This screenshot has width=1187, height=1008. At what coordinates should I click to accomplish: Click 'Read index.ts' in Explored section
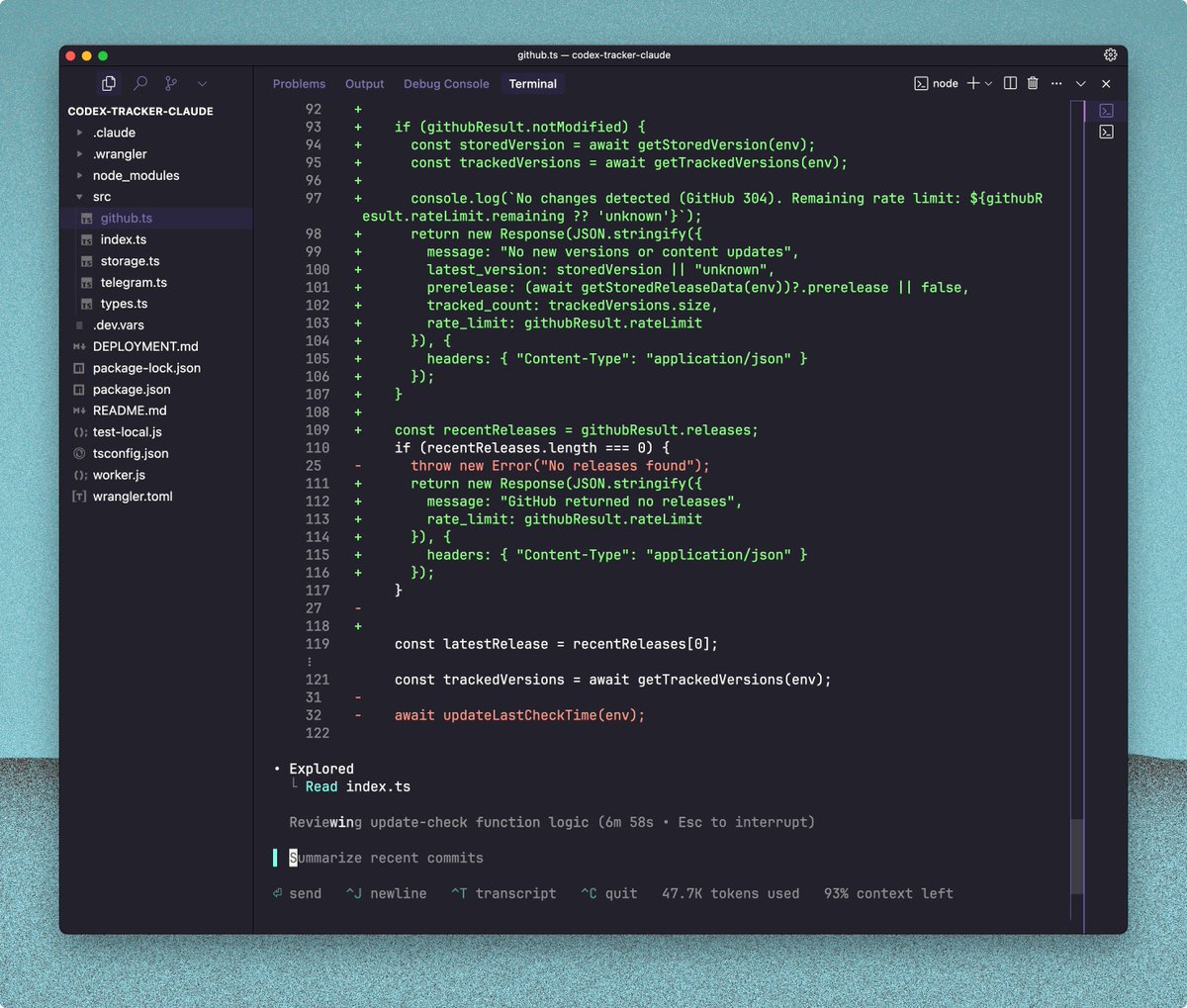tap(358, 787)
